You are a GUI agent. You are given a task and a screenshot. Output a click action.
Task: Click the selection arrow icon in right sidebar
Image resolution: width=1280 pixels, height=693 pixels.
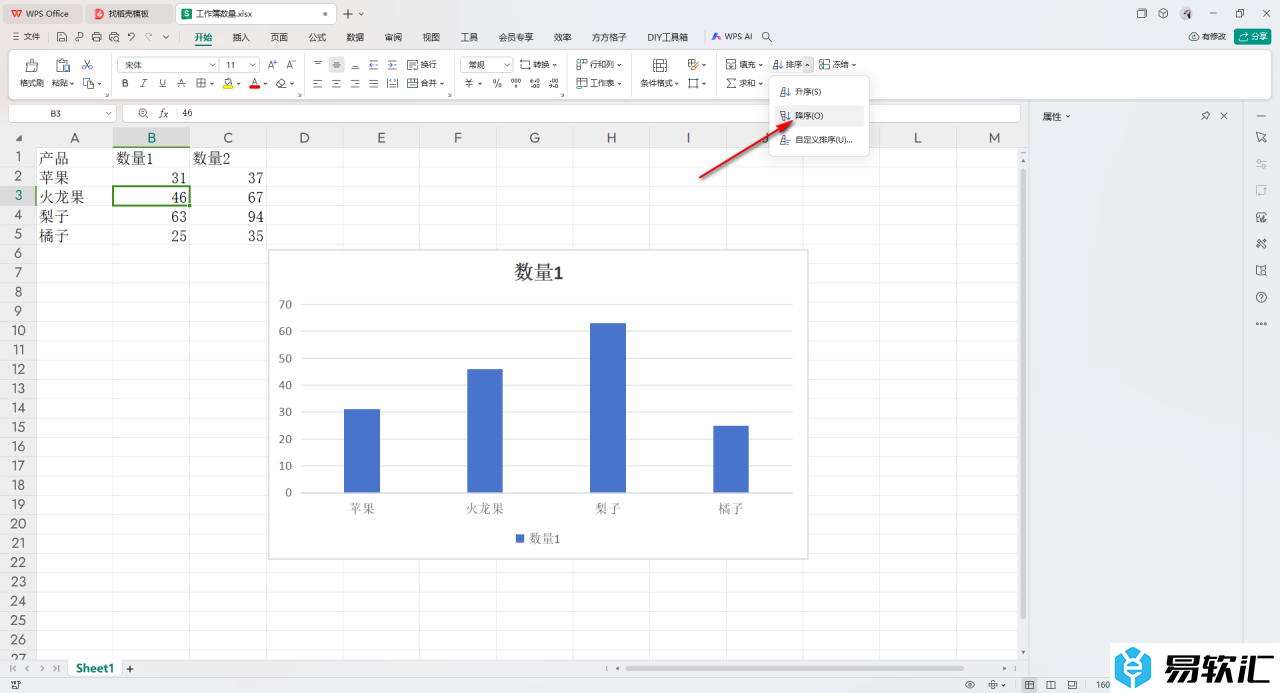point(1261,136)
